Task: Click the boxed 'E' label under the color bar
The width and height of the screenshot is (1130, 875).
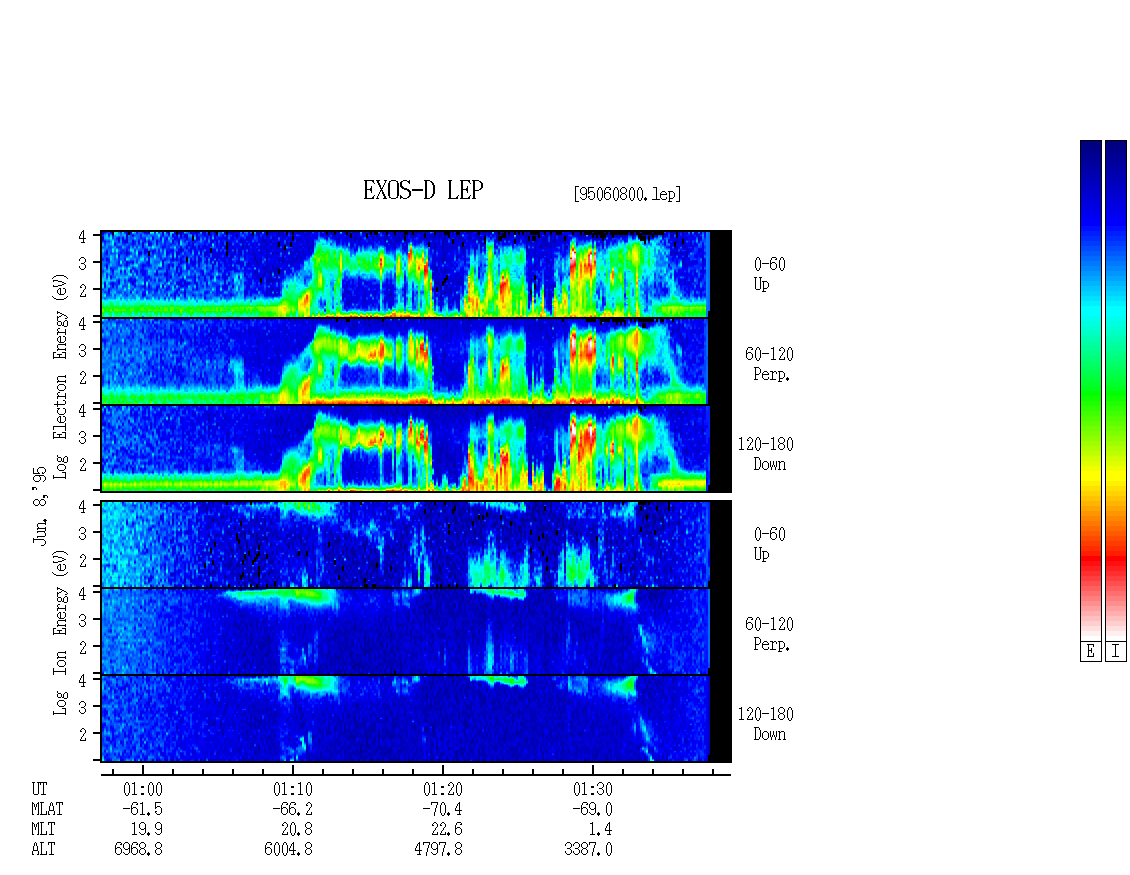Action: (x=1090, y=652)
